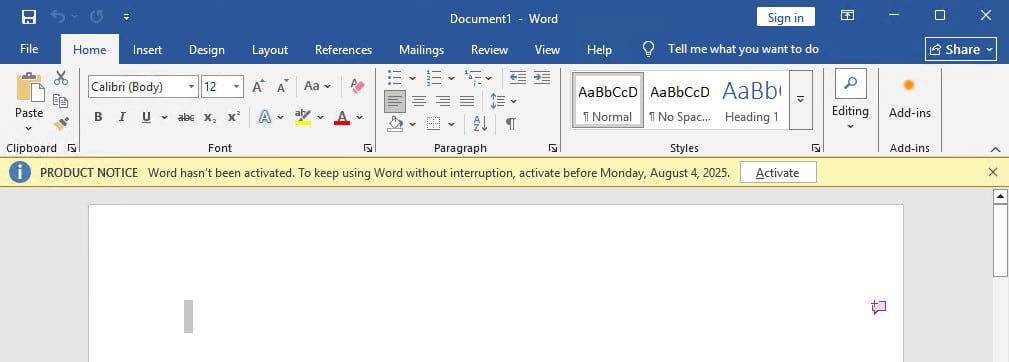Click the Multilevel List icon
Image resolution: width=1009 pixels, height=362 pixels.
(x=472, y=78)
